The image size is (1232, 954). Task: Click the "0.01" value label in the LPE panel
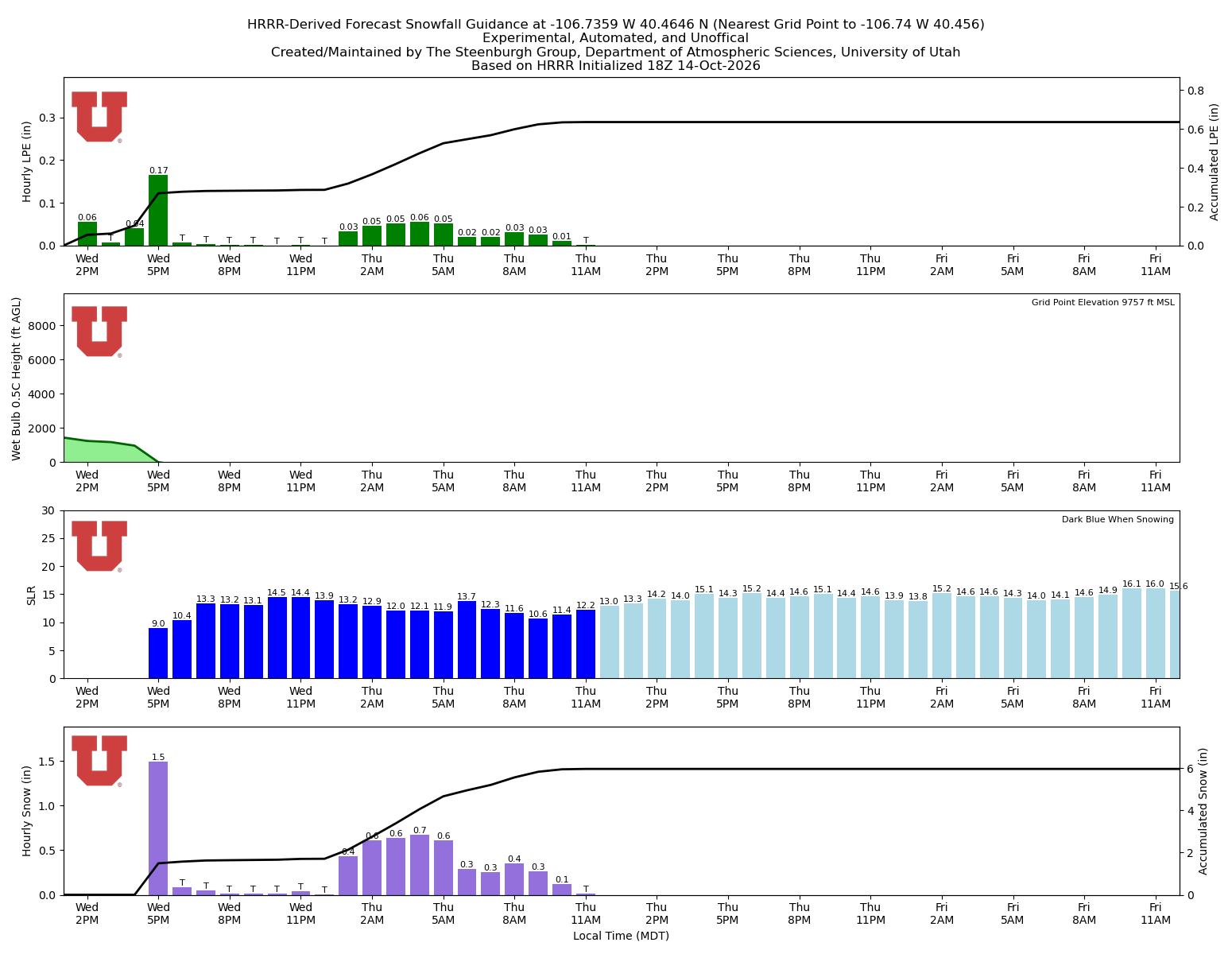tap(562, 236)
